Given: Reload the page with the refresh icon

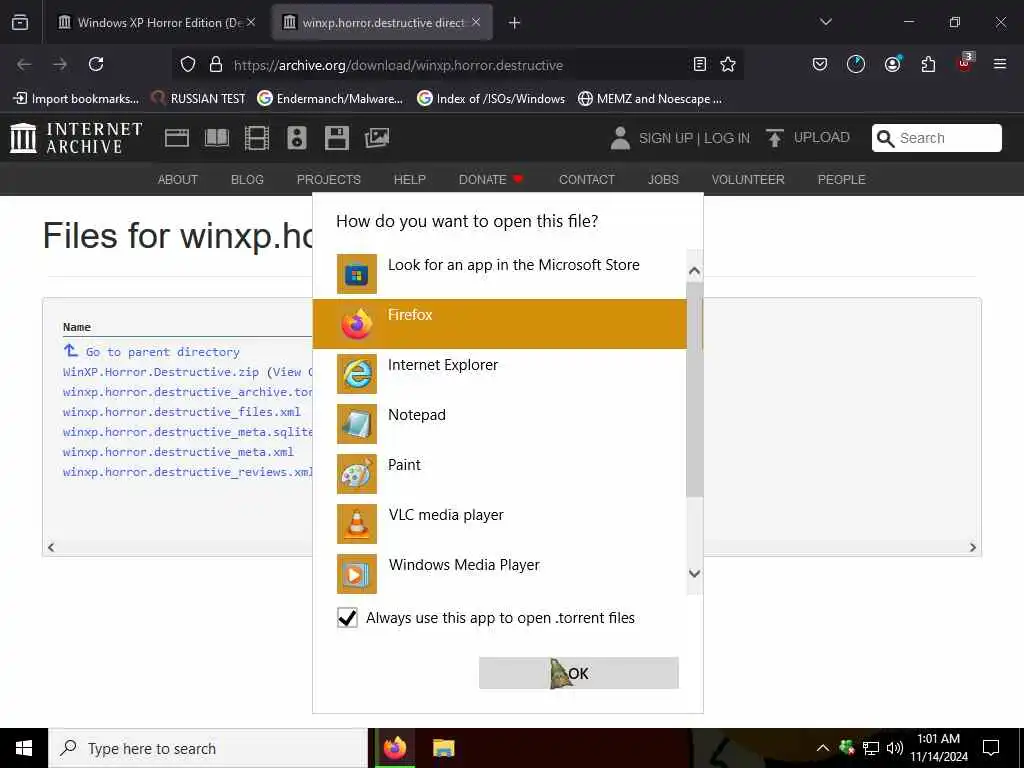Looking at the screenshot, I should [x=96, y=64].
